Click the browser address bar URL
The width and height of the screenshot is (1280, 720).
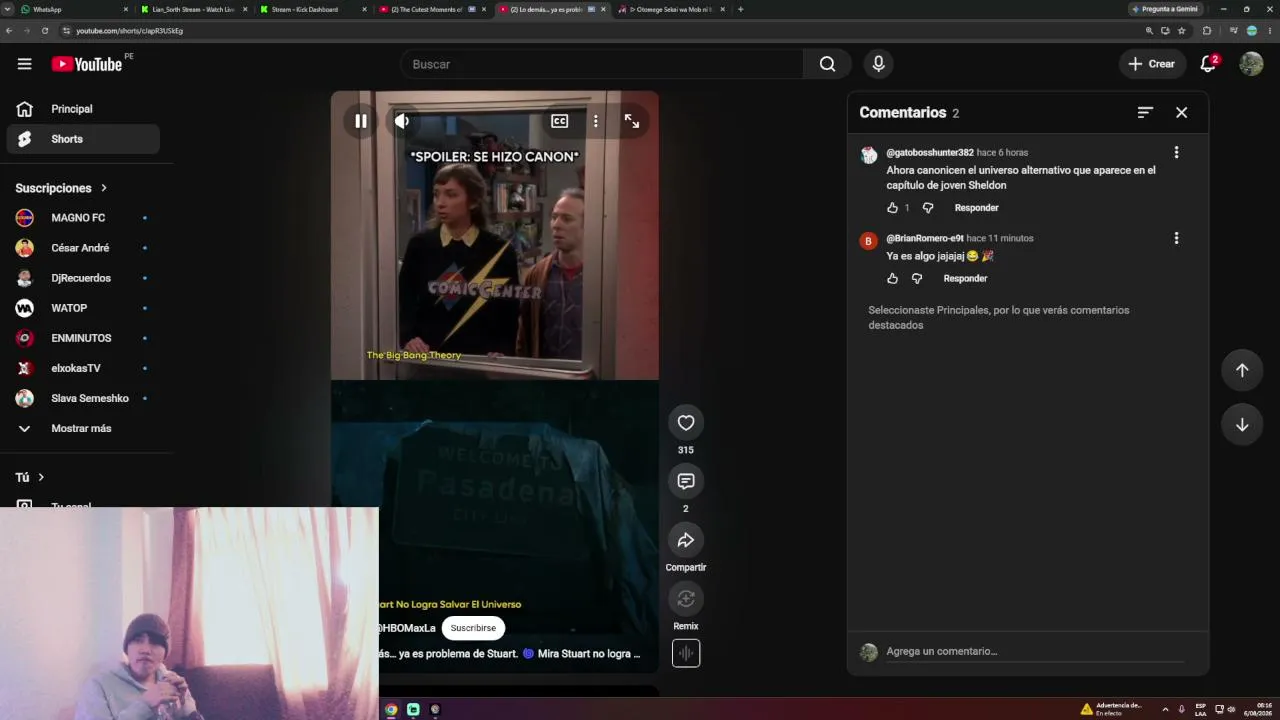coord(129,31)
